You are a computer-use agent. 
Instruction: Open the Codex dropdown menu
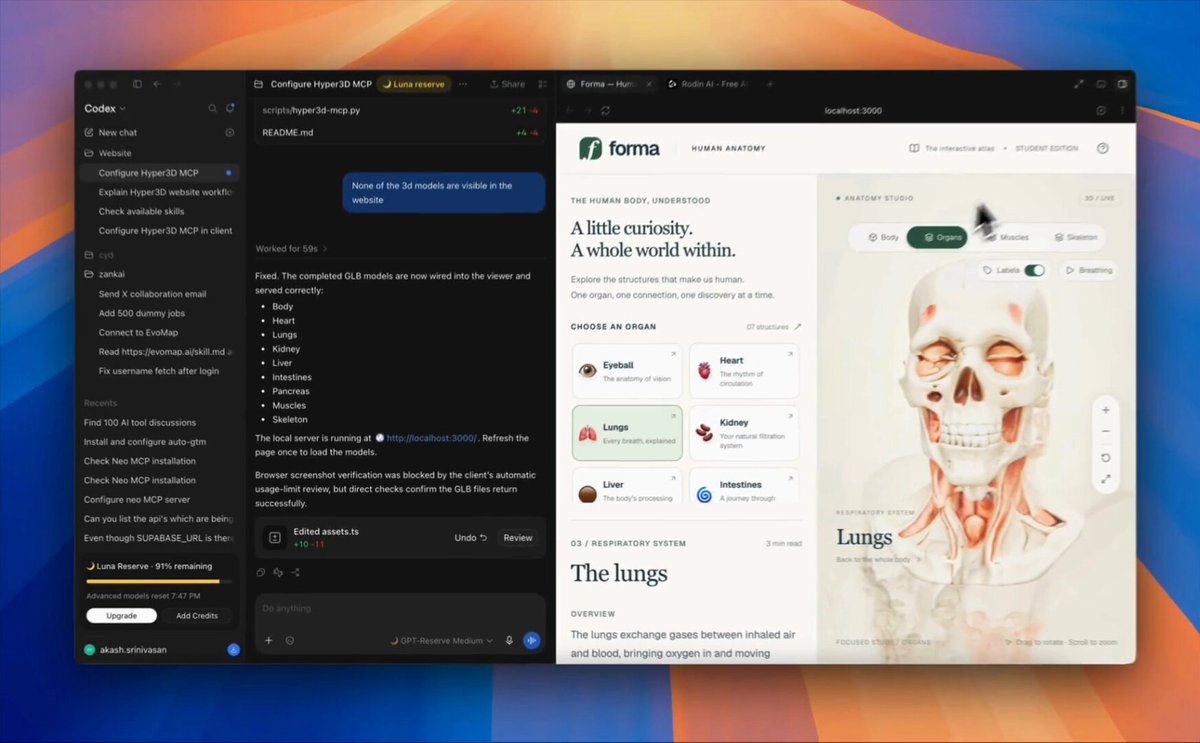[105, 108]
